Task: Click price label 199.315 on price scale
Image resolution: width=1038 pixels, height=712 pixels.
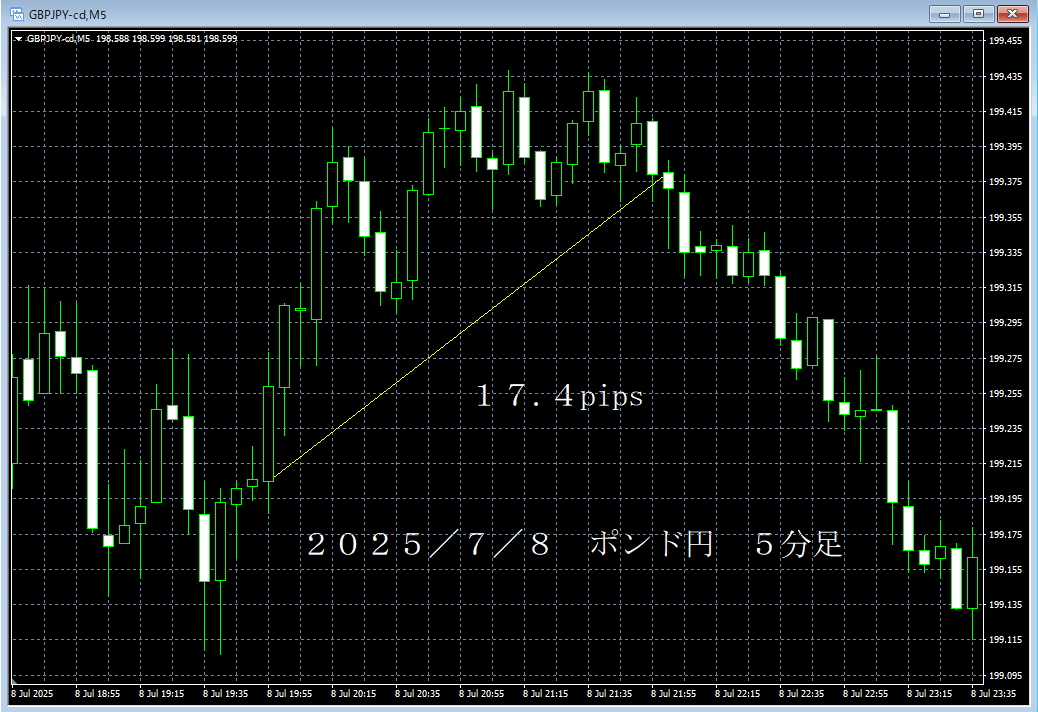Action: tap(1006, 288)
